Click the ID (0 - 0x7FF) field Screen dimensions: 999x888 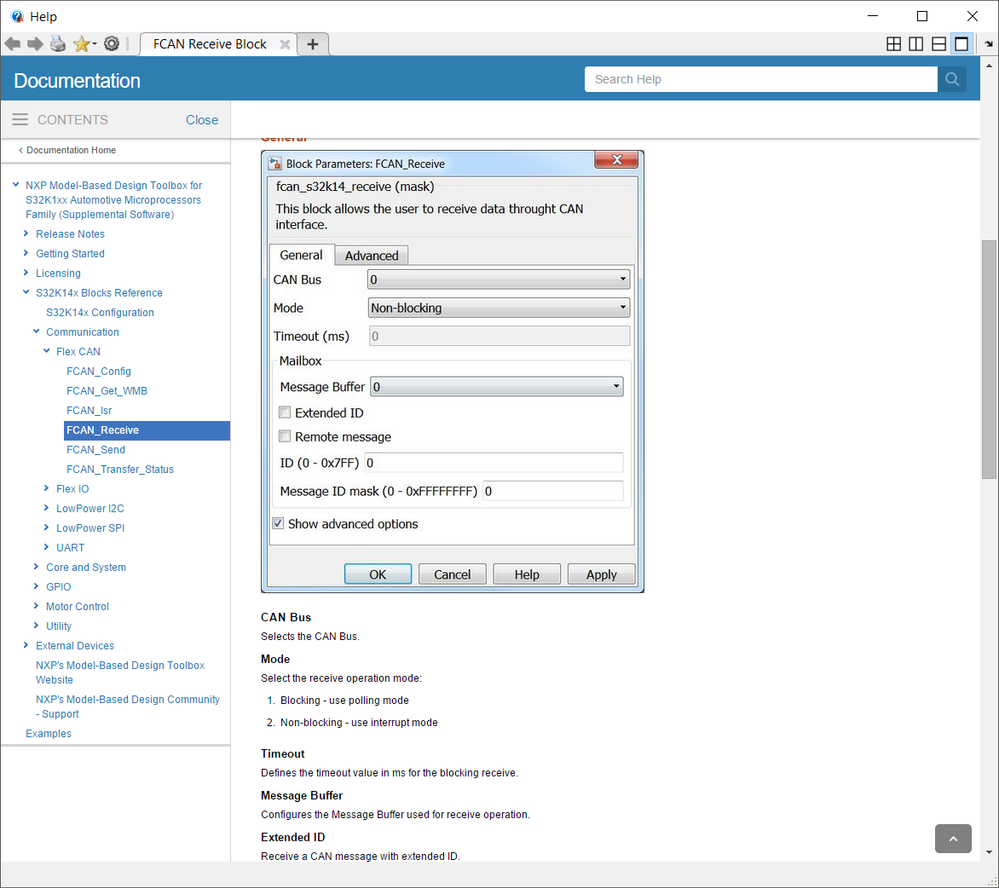coord(494,462)
